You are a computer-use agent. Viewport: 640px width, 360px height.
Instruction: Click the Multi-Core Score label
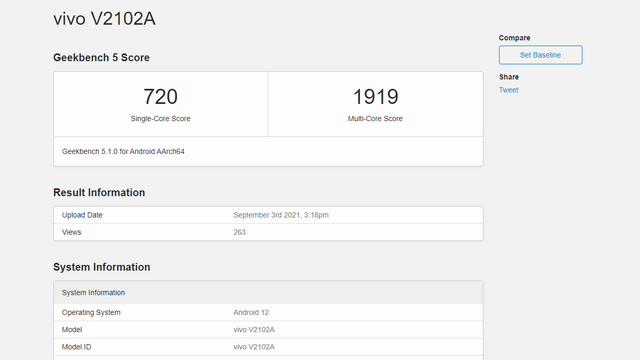click(375, 118)
